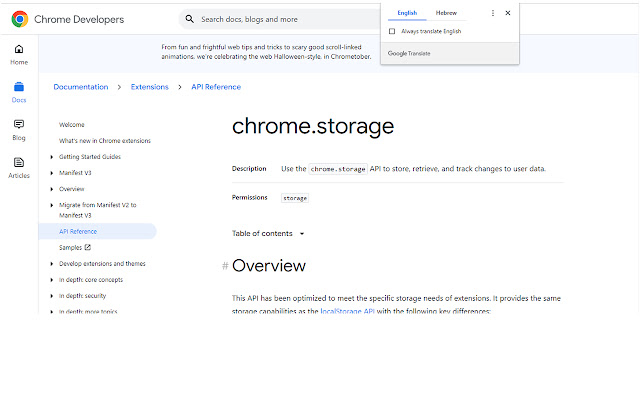Expand In depth: security section

pos(52,296)
